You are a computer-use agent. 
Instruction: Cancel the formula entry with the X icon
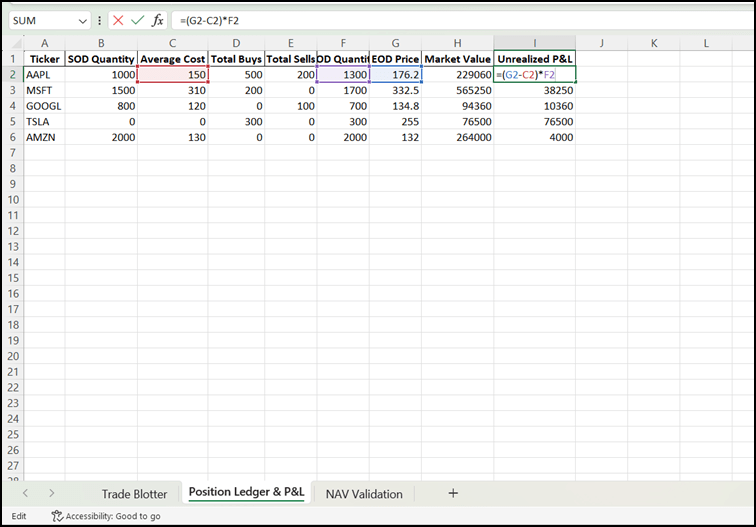coord(118,20)
